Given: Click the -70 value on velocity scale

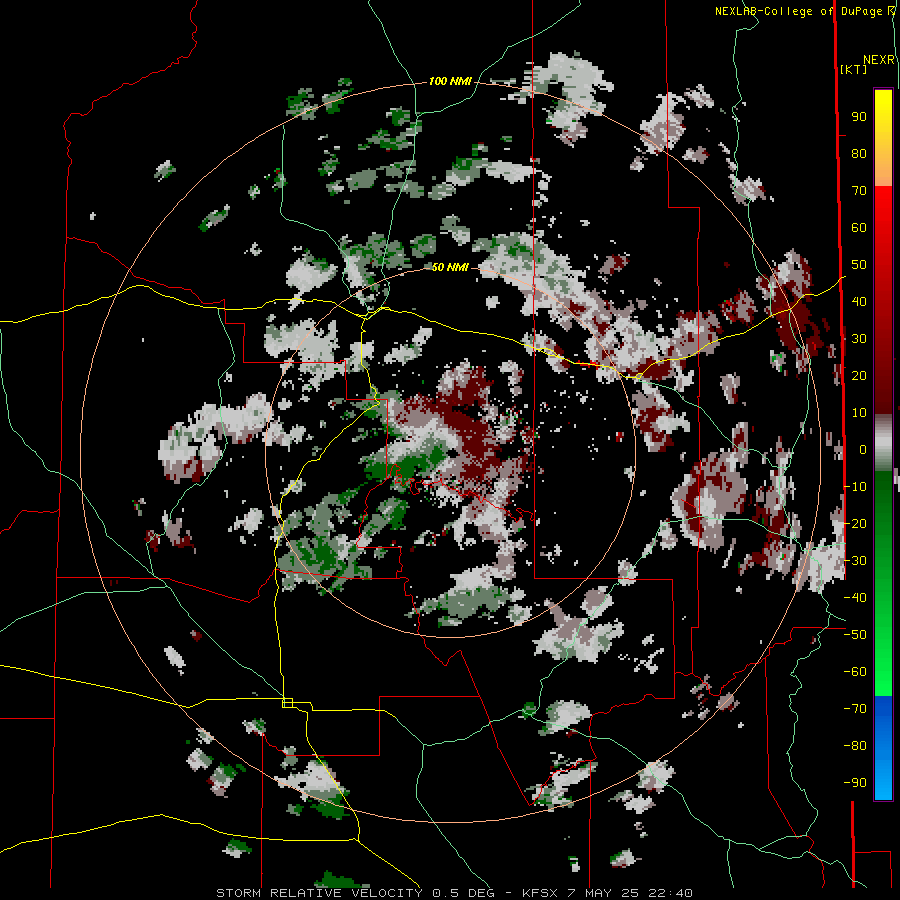Looking at the screenshot, I should coord(855,709).
